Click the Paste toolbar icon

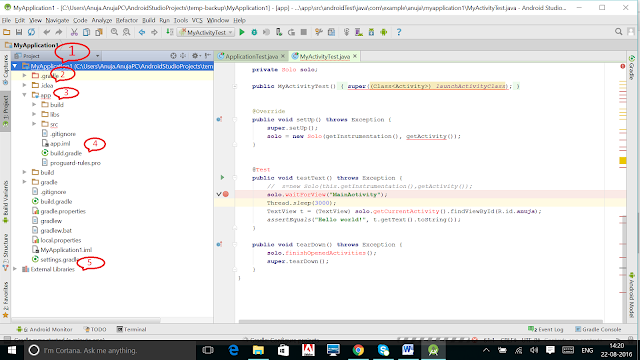click(x=99, y=32)
